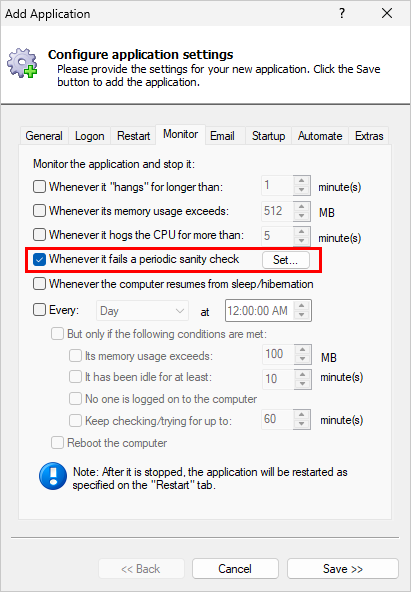Enable stopping when computer resumes from sleep

click(39, 284)
